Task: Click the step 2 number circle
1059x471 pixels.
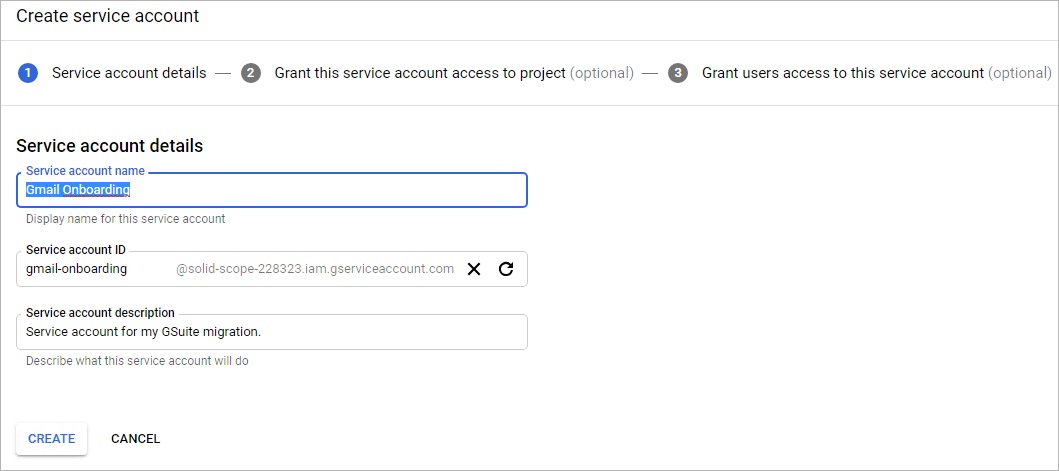Action: click(x=251, y=73)
